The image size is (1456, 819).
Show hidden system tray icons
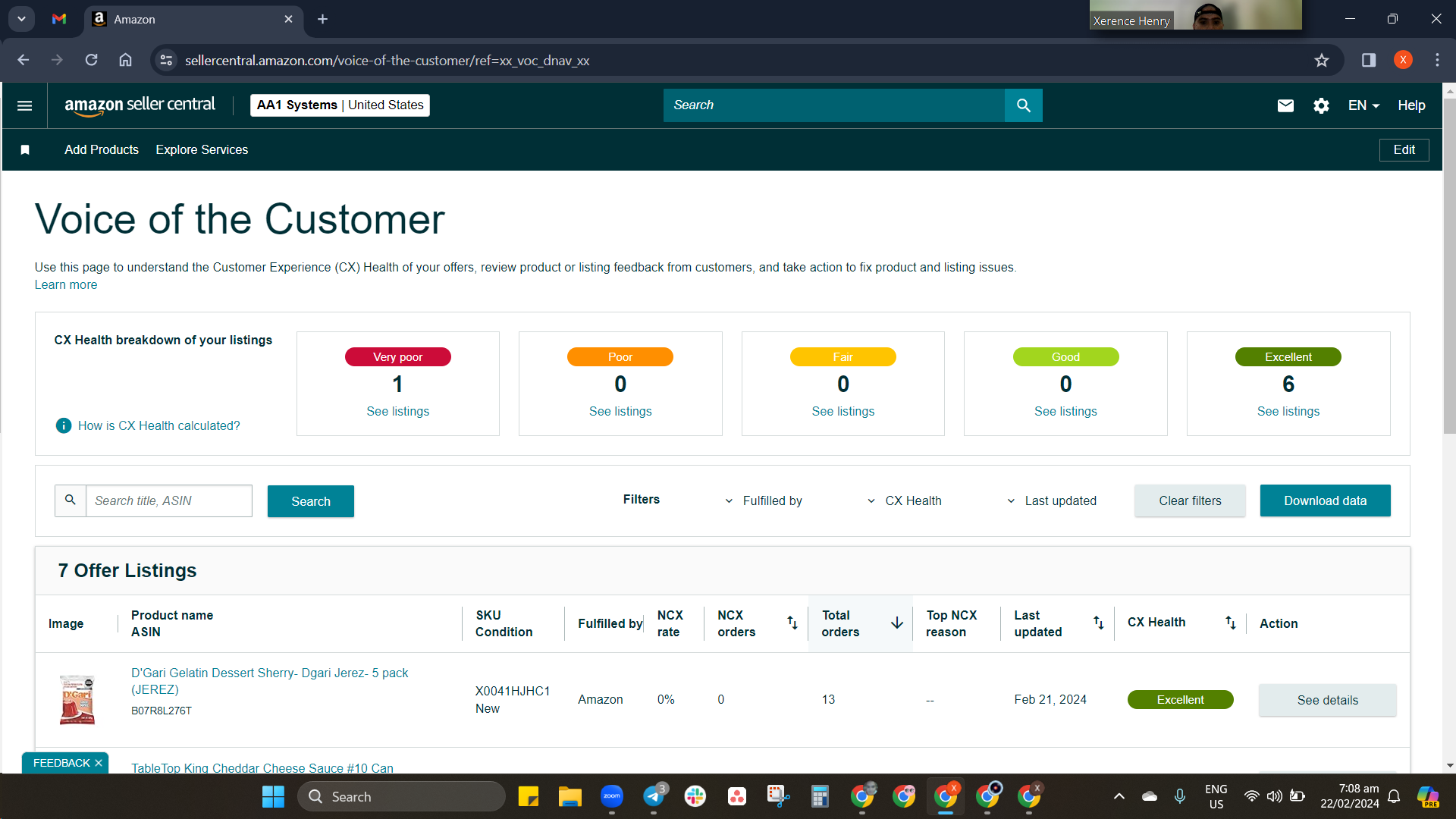point(1119,796)
